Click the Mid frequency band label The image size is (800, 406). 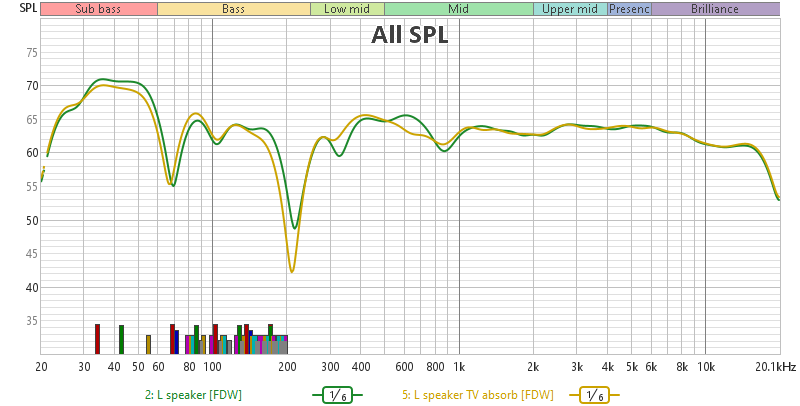click(459, 9)
